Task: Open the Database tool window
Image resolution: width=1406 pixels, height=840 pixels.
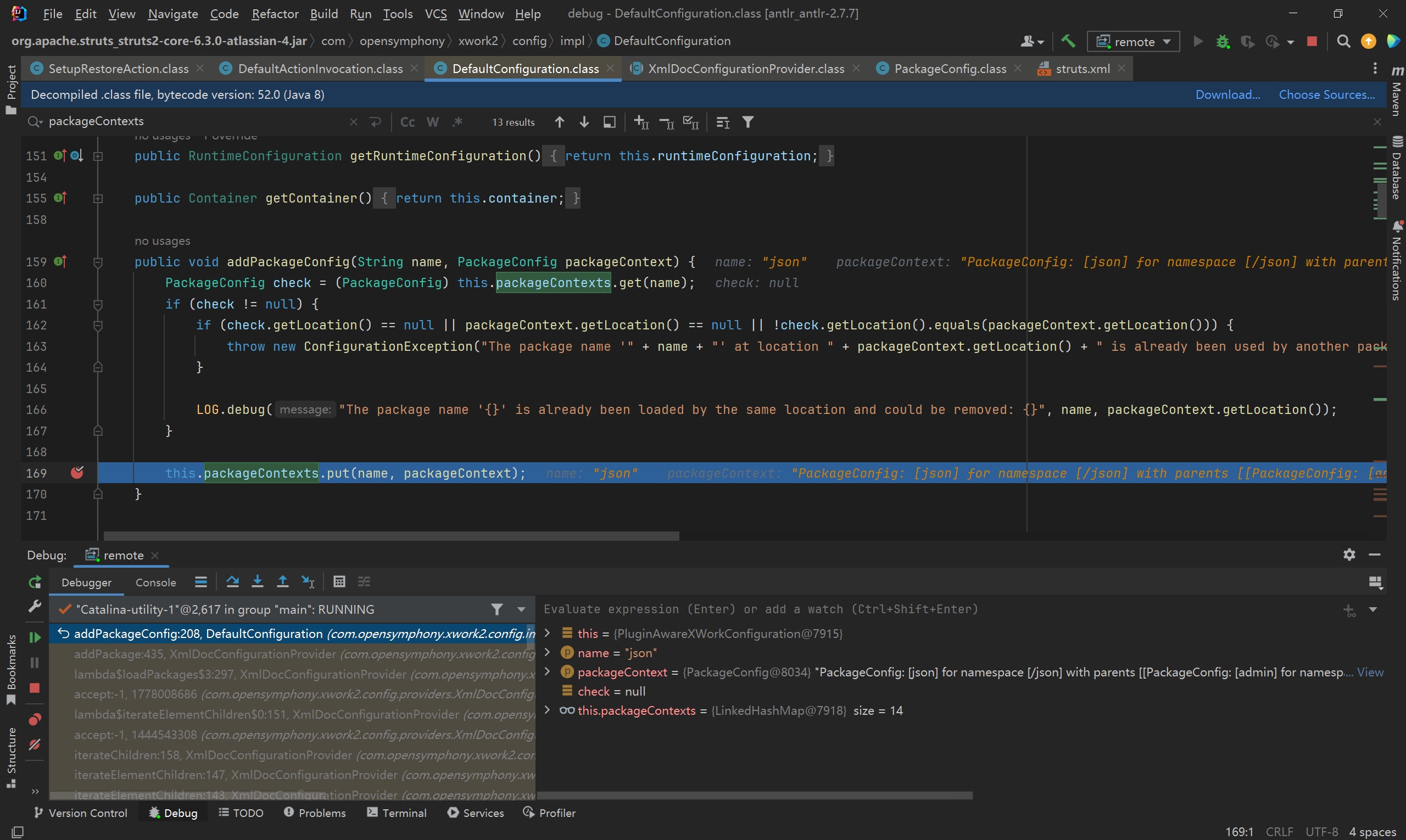Action: coord(1397,167)
